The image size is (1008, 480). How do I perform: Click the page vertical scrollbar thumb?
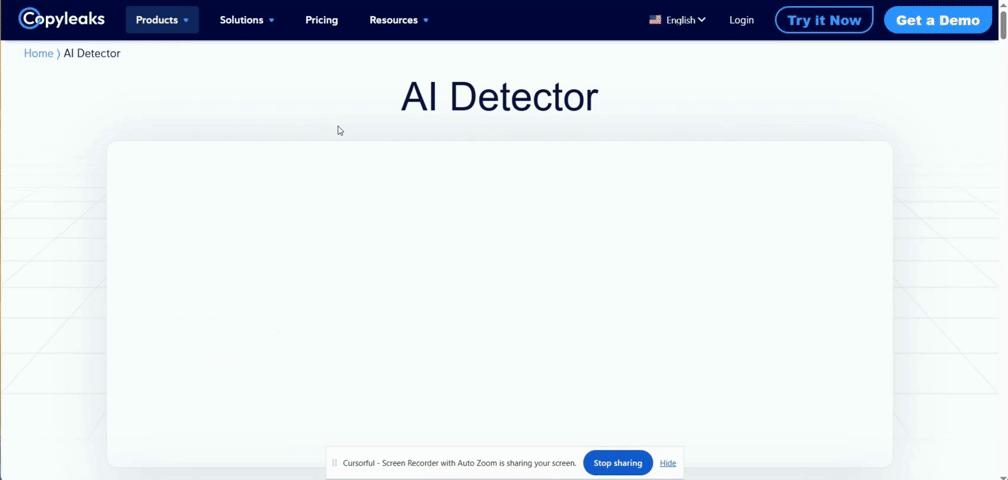1003,24
